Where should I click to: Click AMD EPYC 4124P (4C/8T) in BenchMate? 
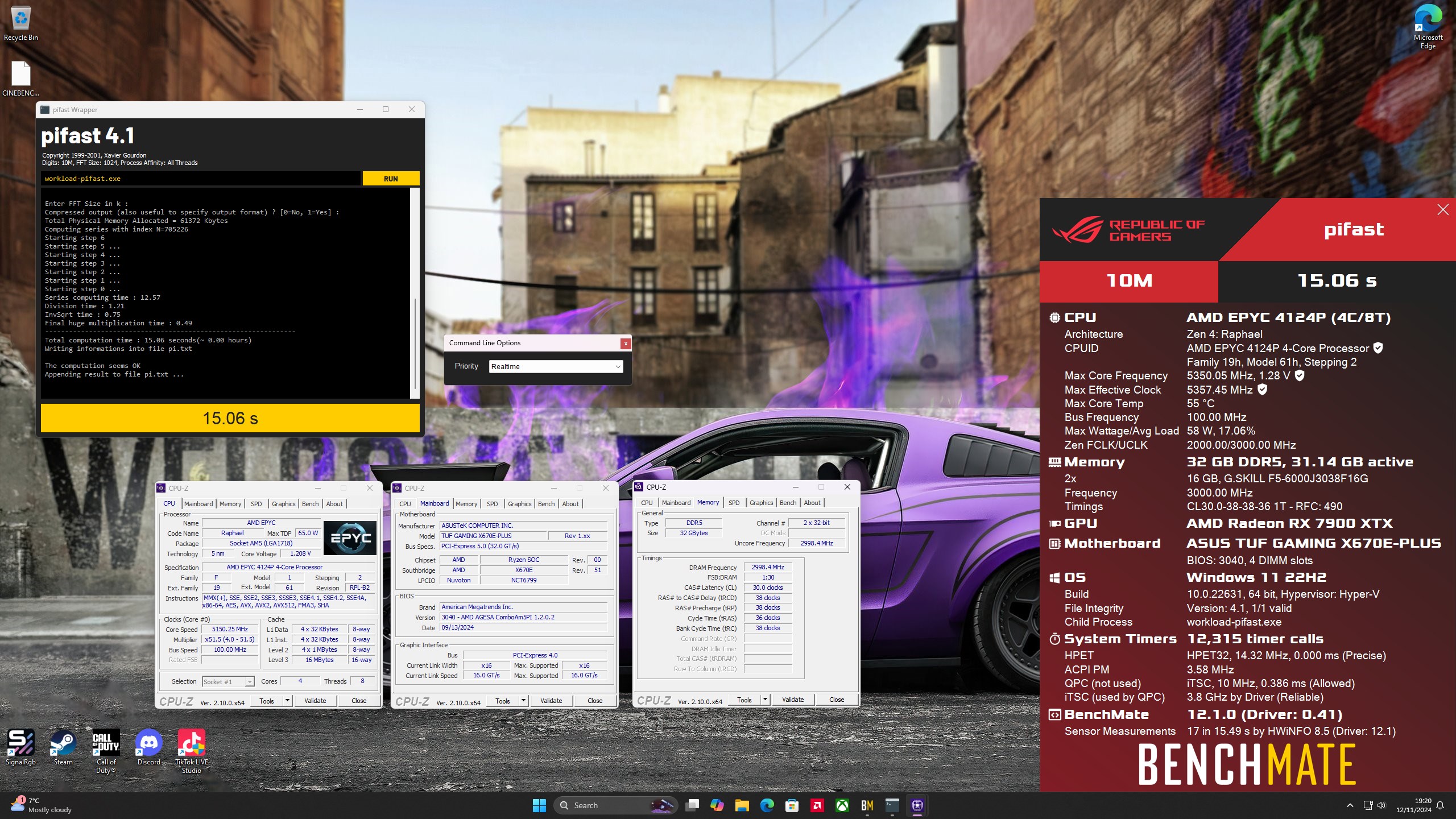tap(1288, 317)
